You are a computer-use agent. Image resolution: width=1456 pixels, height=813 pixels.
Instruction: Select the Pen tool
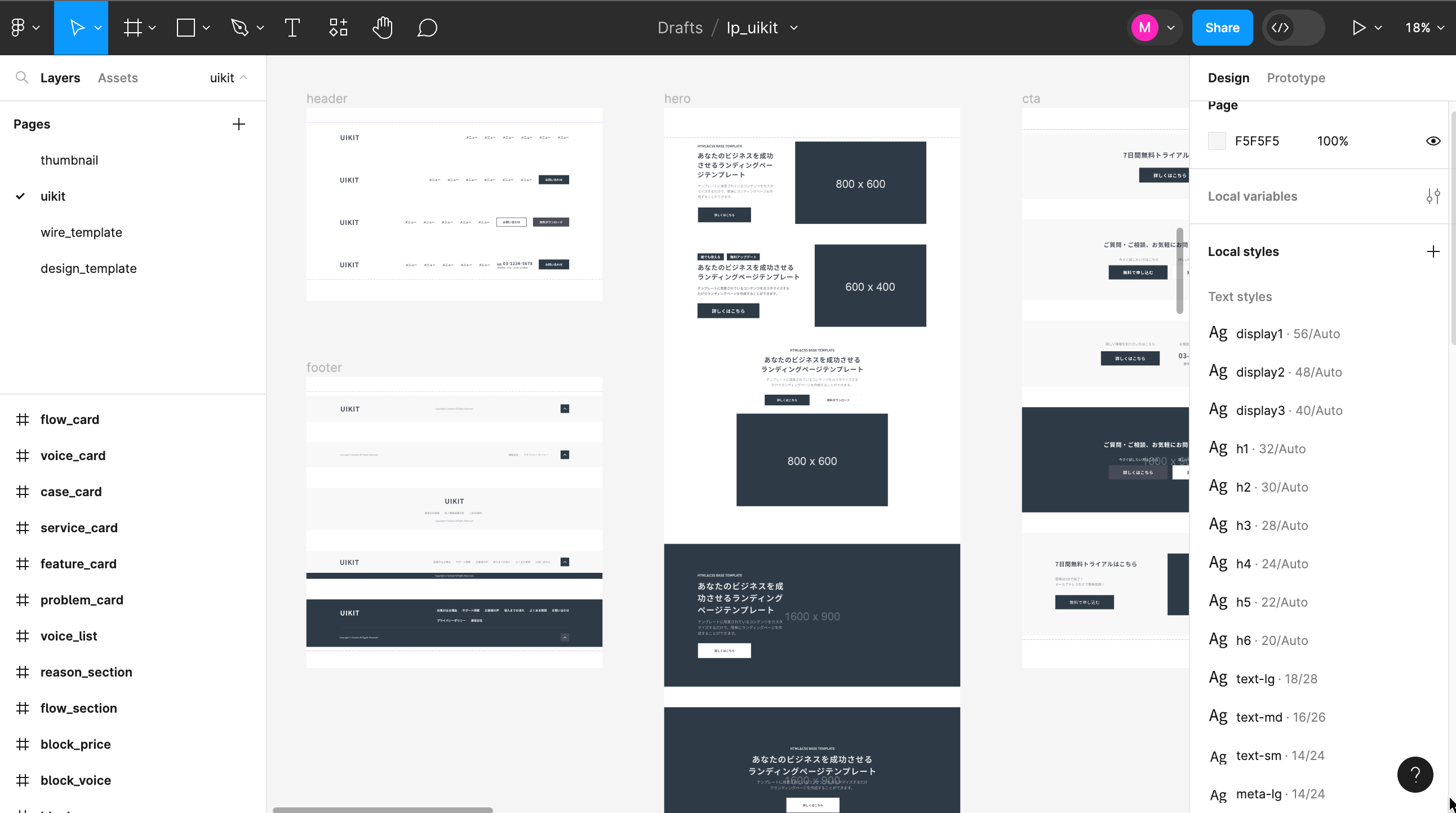click(240, 28)
